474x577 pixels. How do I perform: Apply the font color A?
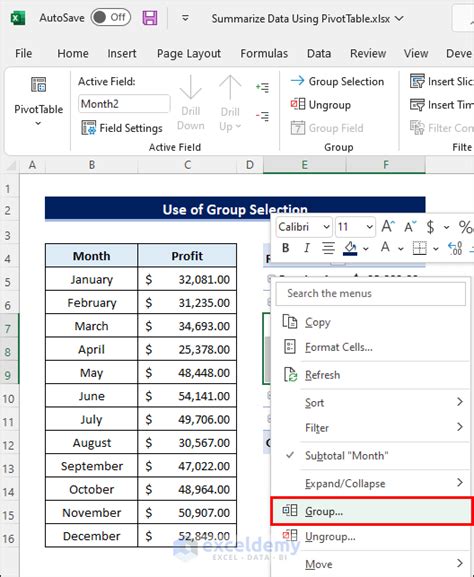point(385,247)
